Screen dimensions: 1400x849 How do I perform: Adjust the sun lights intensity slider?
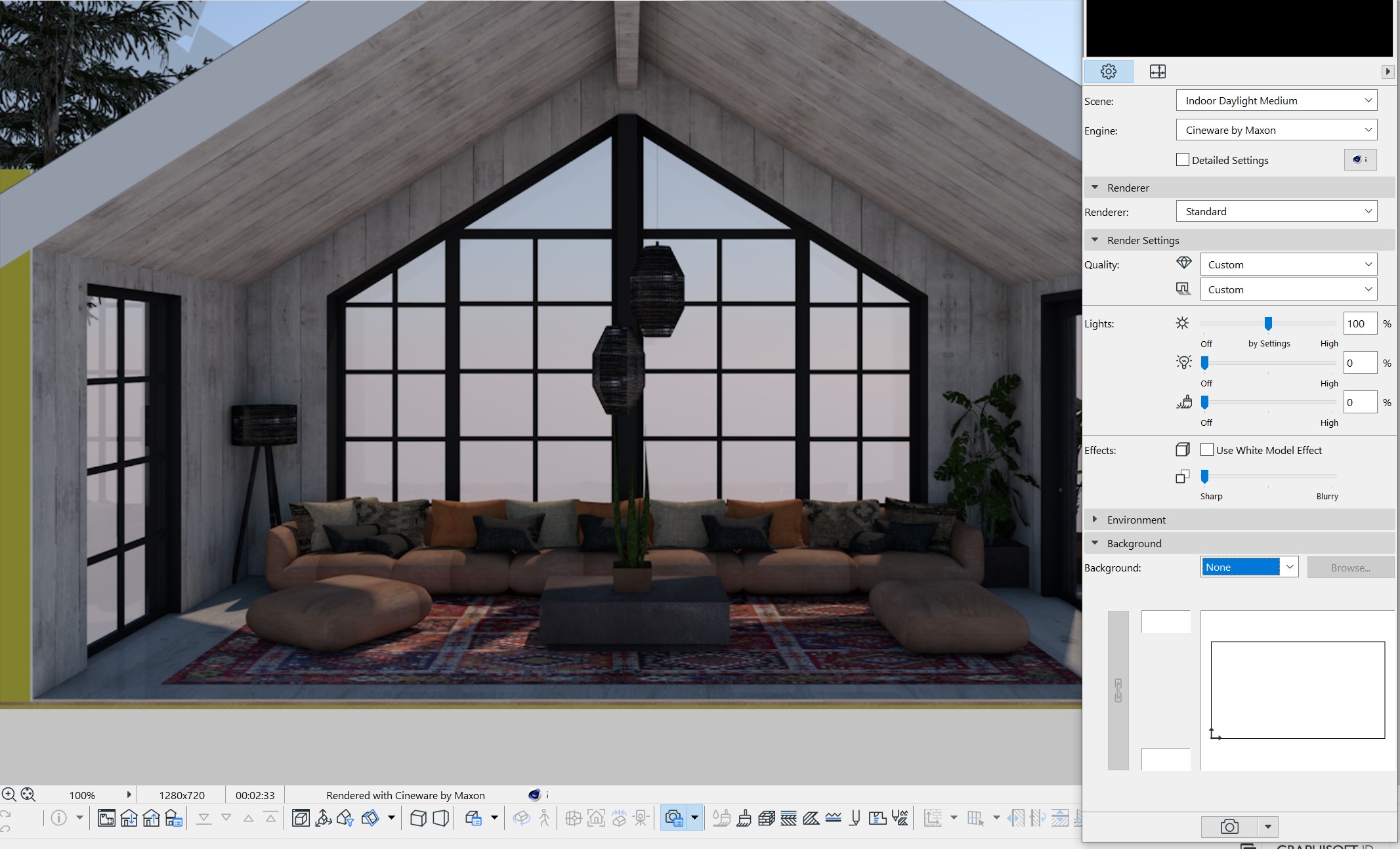[1268, 323]
